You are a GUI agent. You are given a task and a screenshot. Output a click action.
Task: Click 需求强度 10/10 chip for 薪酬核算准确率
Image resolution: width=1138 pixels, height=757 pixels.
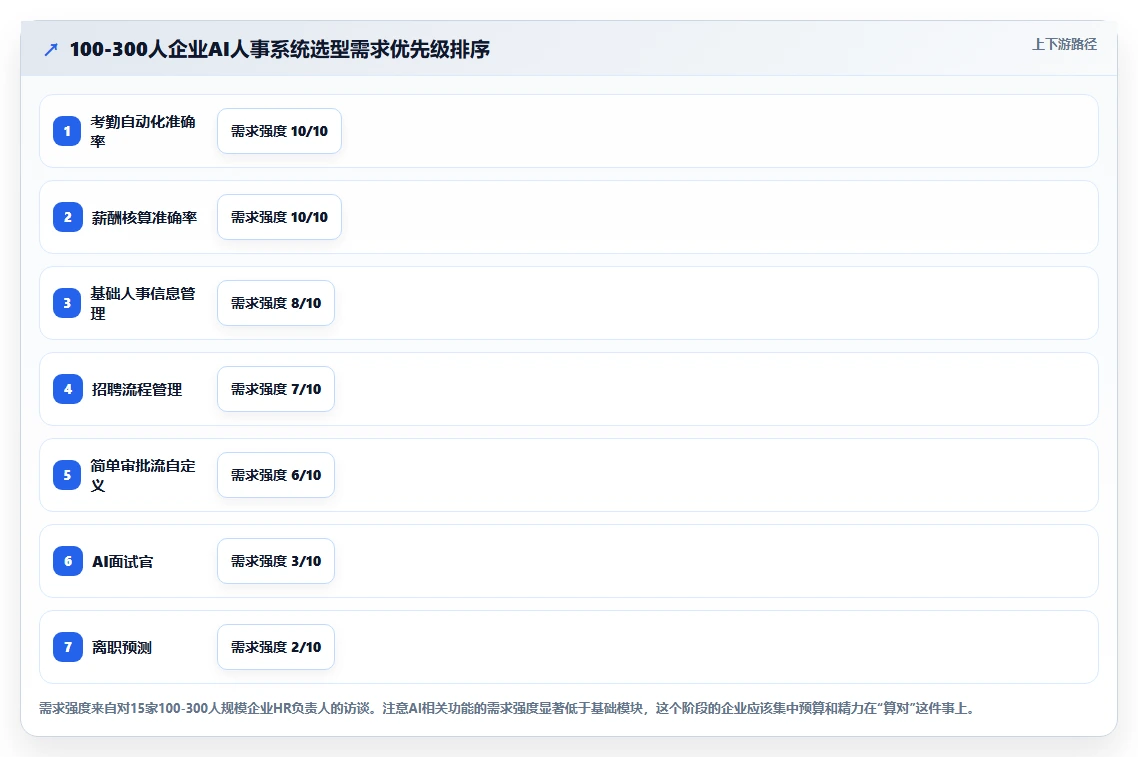point(279,217)
